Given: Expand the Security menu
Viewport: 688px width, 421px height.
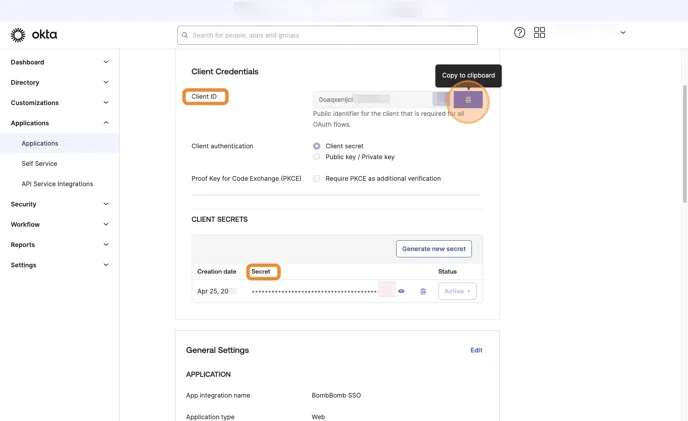Looking at the screenshot, I should point(106,204).
